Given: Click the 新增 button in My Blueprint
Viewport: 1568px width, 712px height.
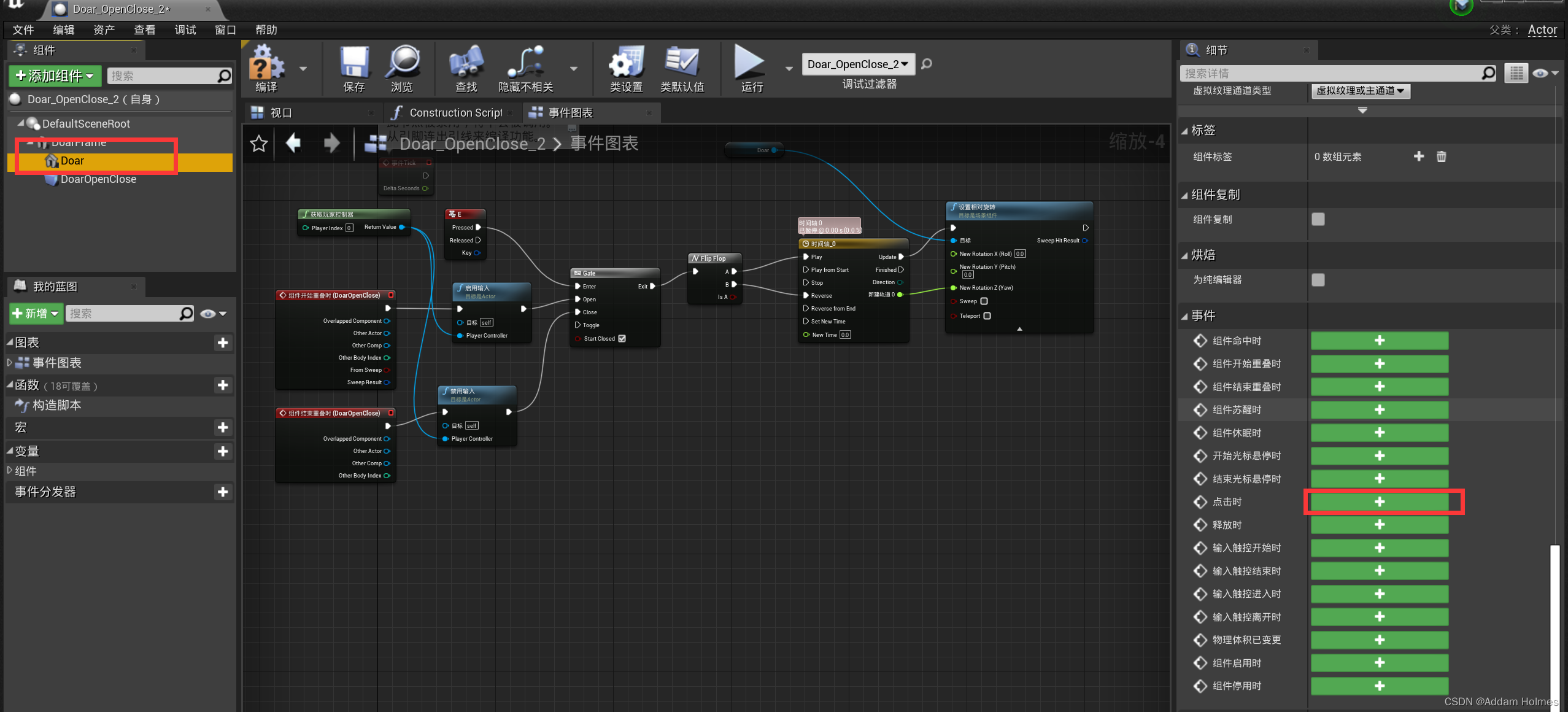Looking at the screenshot, I should [36, 314].
